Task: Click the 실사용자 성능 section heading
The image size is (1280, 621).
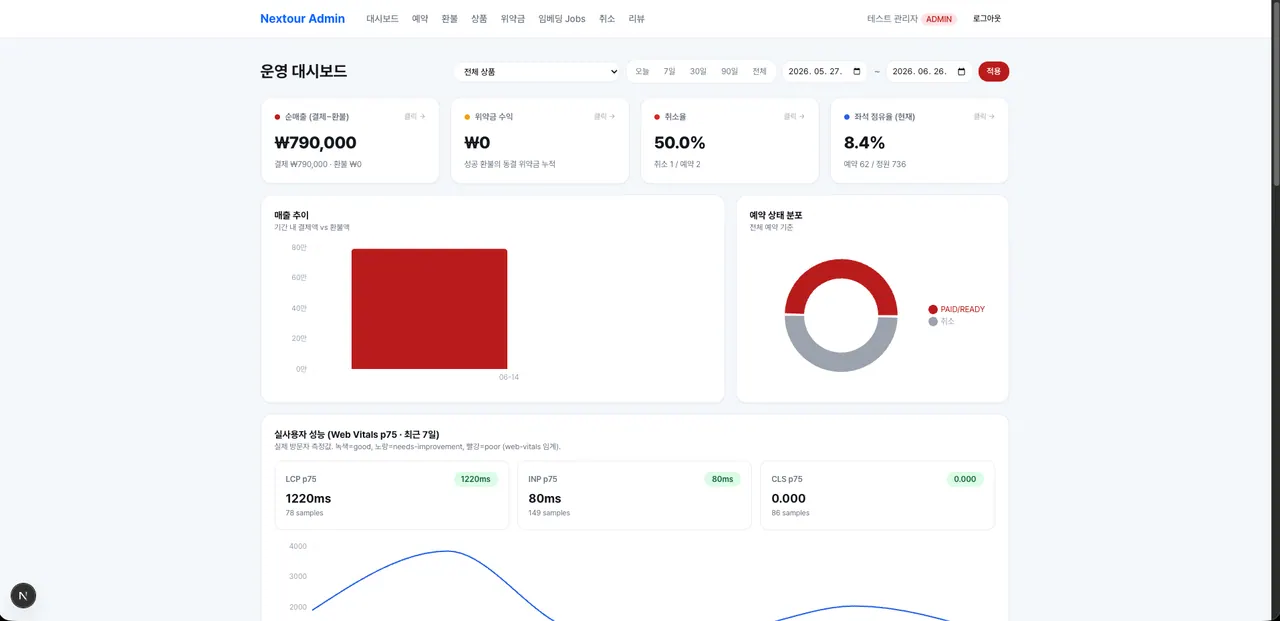Action: (357, 434)
